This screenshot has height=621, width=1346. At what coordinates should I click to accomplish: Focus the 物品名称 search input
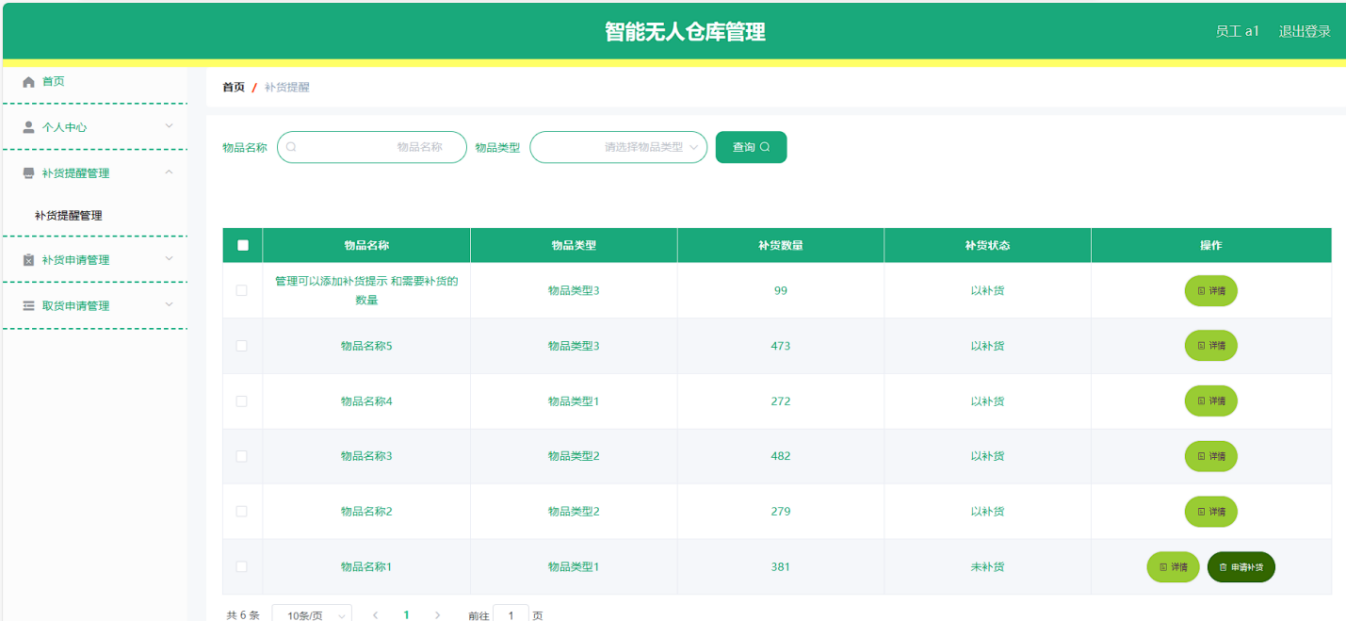pos(372,147)
